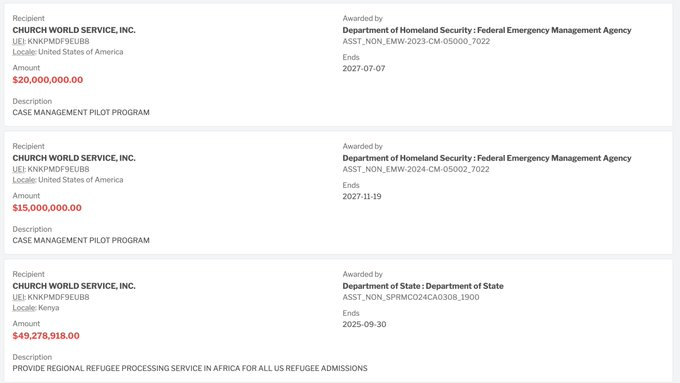Click the $20,000,000.00 amount

coord(48,80)
